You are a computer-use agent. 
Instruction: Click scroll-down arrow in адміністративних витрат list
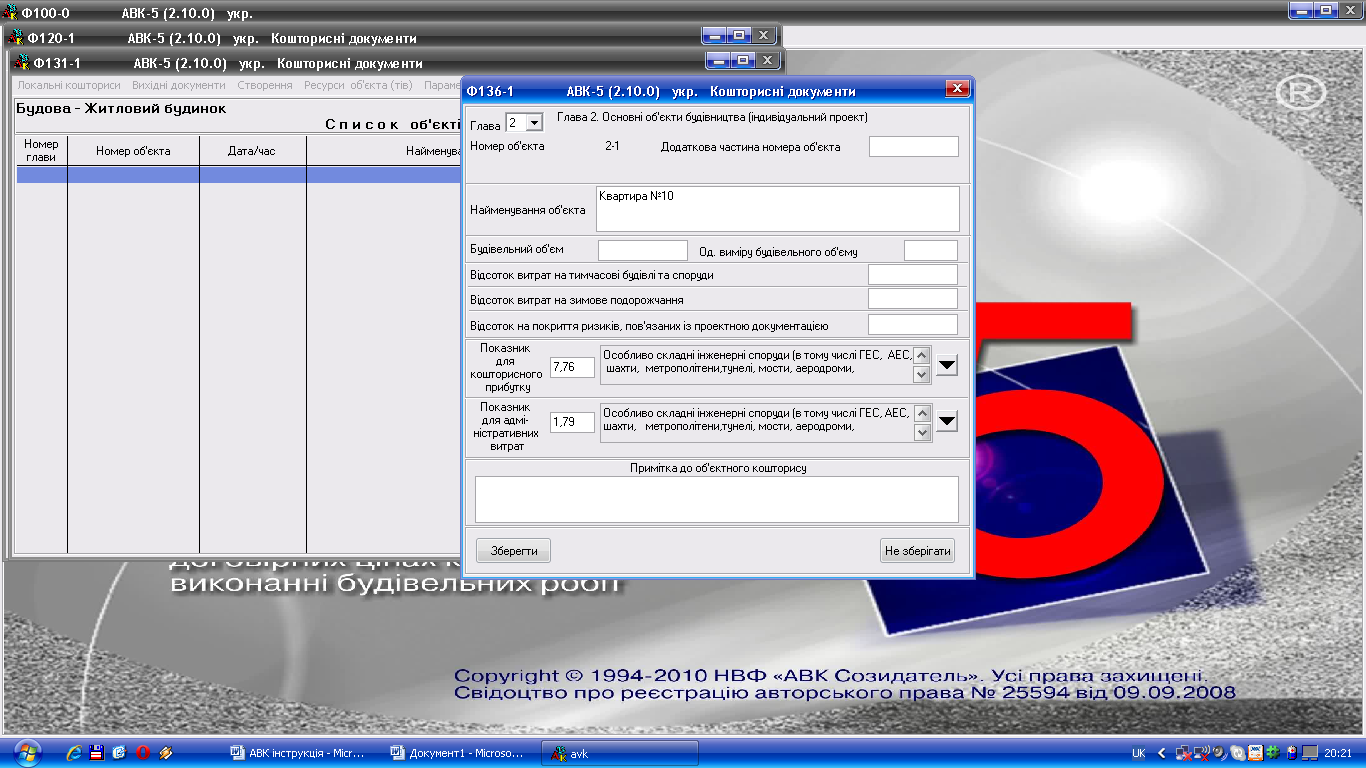point(922,432)
